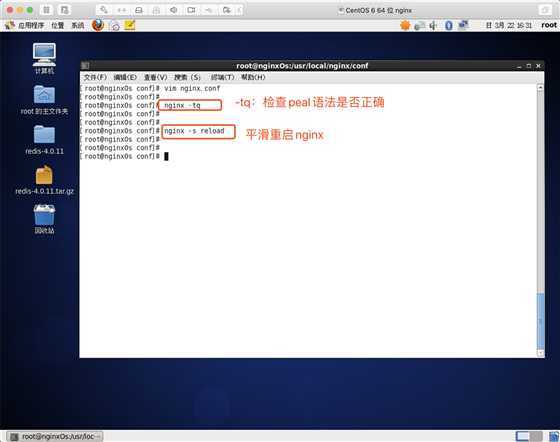
Task: Open the terminal File (文件) menu
Action: pyautogui.click(x=95, y=77)
